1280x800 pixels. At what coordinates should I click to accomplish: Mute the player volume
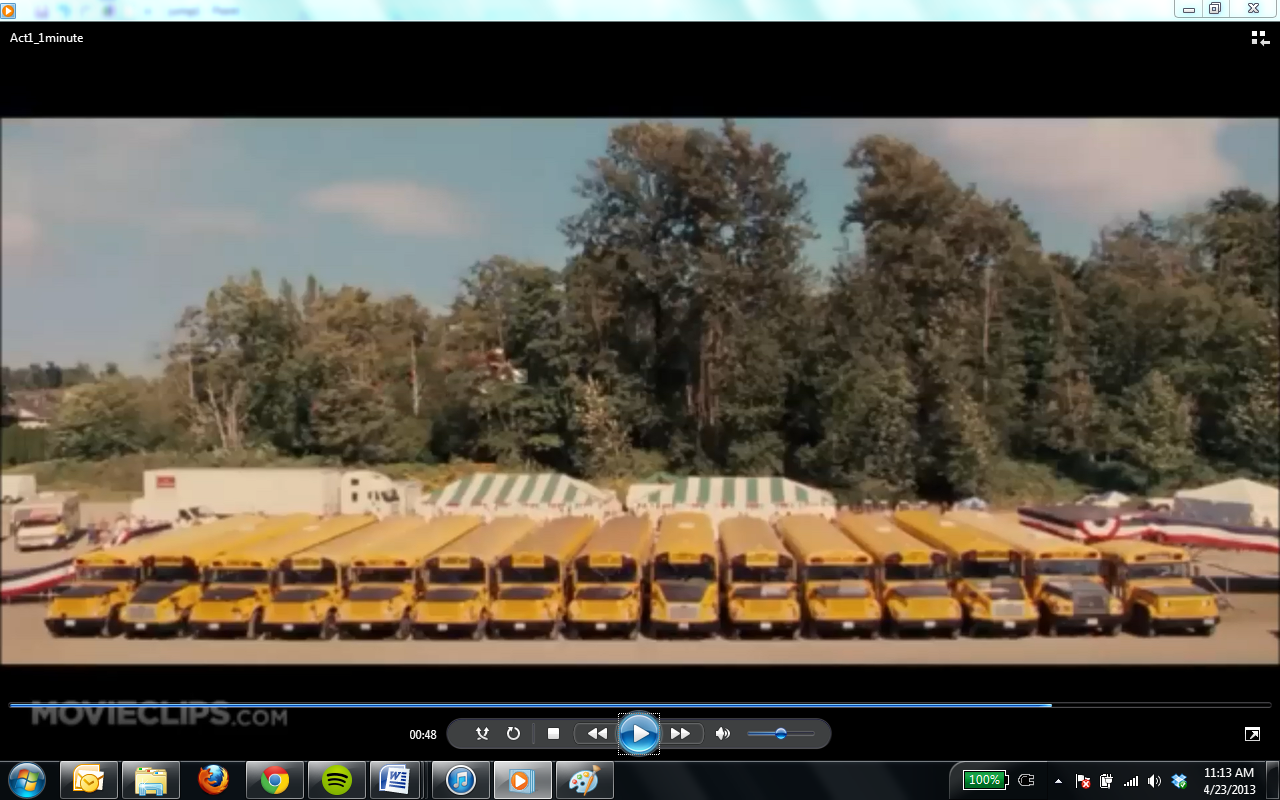[723, 734]
